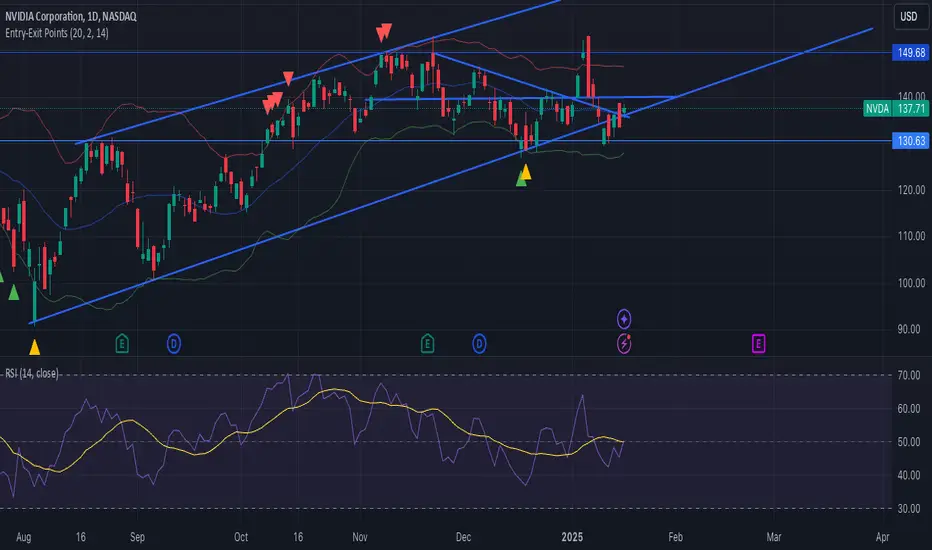Viewport: 932px width, 550px height.
Task: Click the Nov label on the time axis
Action: tap(360, 537)
